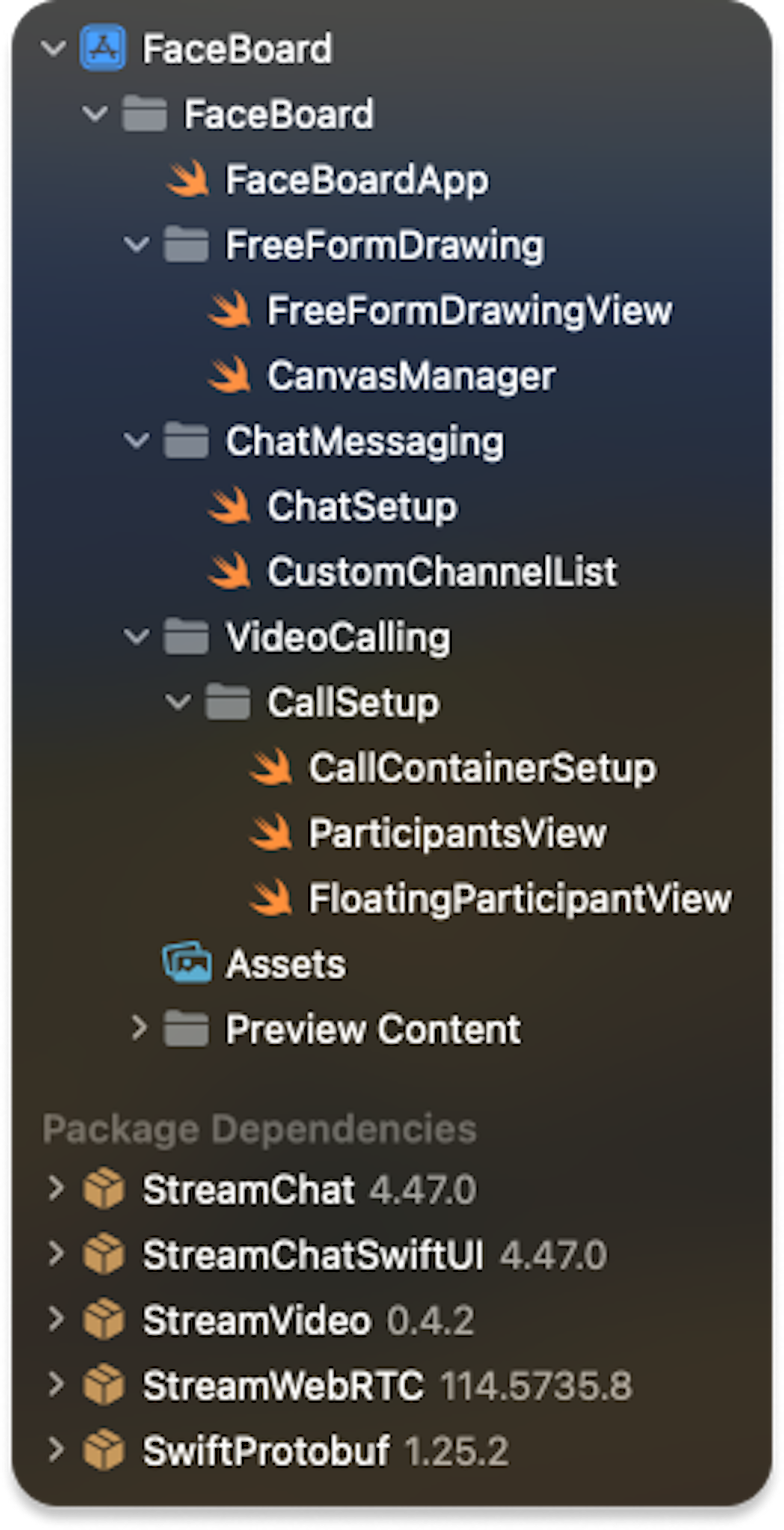784x1530 pixels.
Task: Expand the StreamVideo package disclosure arrow
Action: pyautogui.click(x=56, y=1319)
